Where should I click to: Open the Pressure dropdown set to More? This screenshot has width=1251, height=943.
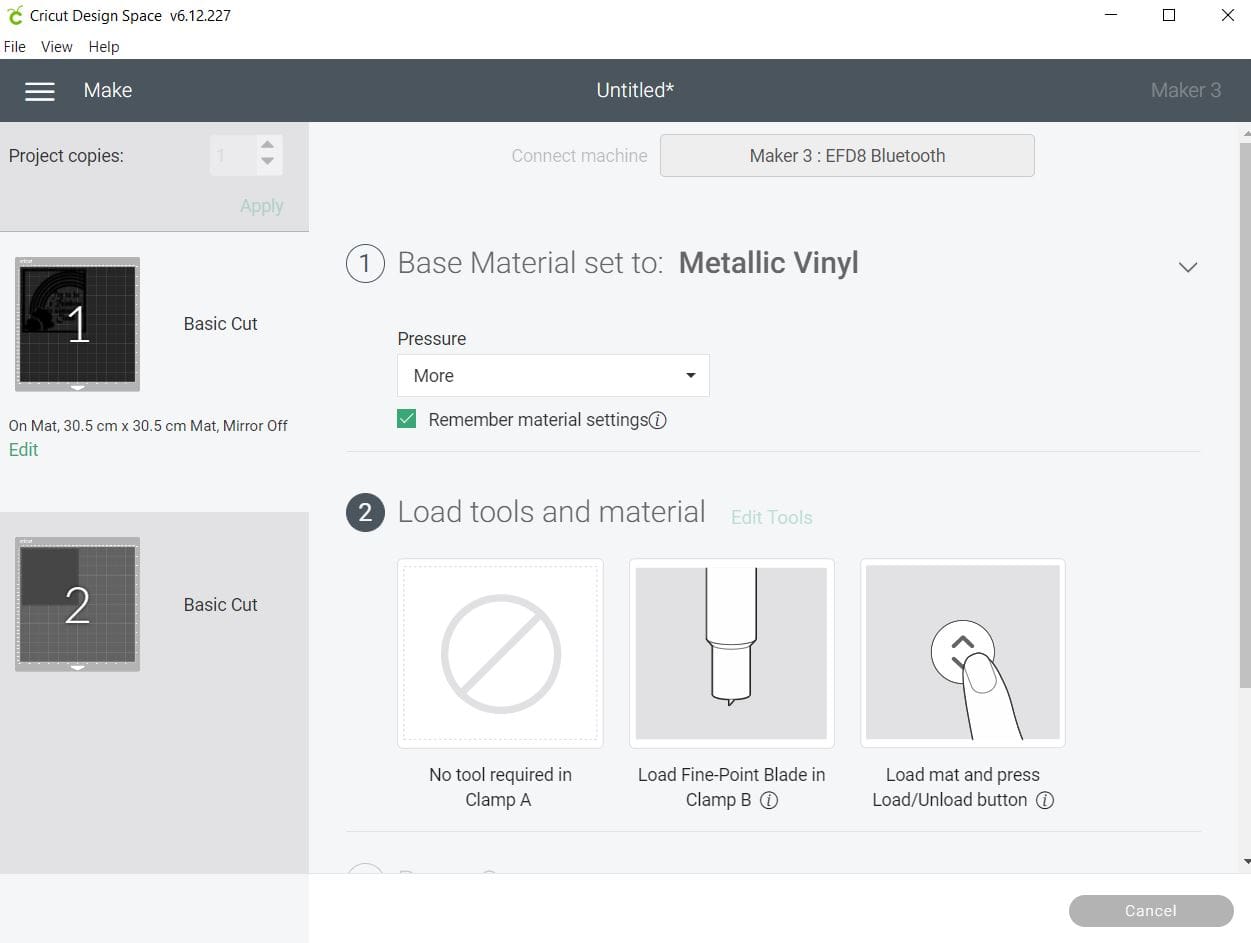click(x=553, y=376)
